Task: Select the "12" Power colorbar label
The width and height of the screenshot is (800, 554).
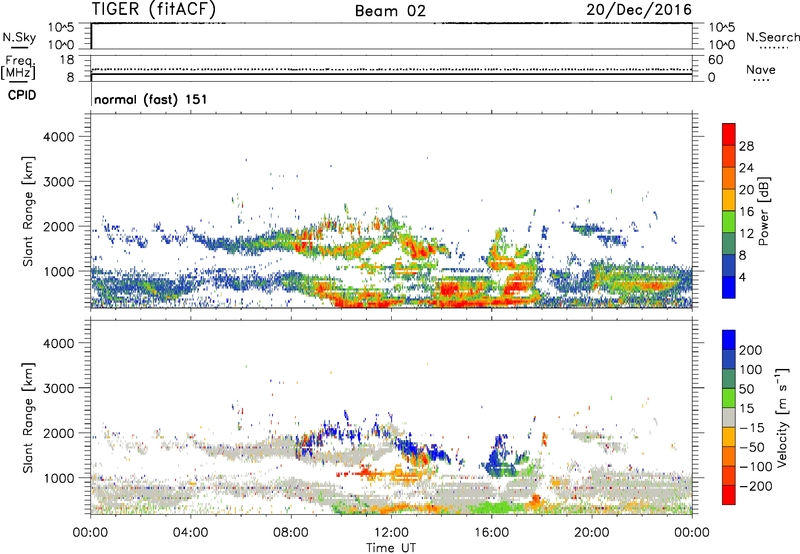Action: click(746, 234)
